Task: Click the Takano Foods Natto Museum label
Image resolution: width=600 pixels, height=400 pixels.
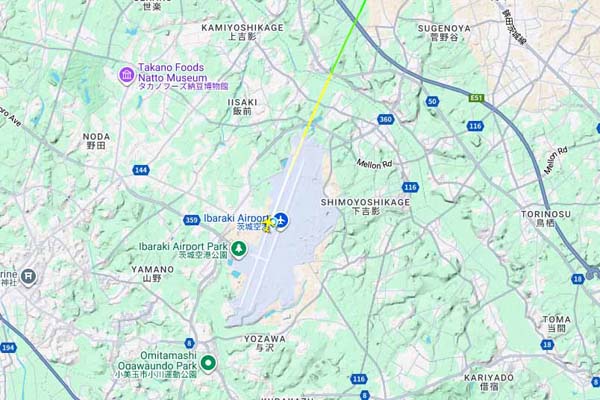Action: click(x=173, y=73)
